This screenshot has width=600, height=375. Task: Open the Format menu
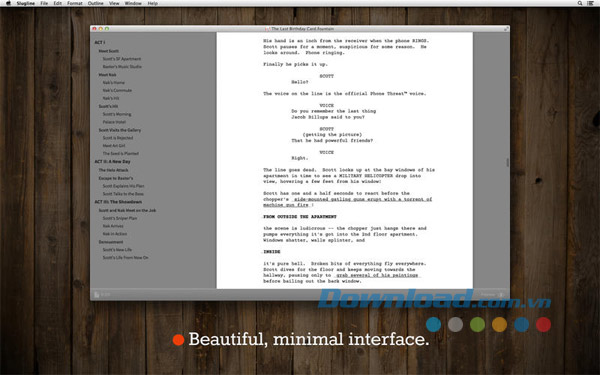[x=75, y=3]
